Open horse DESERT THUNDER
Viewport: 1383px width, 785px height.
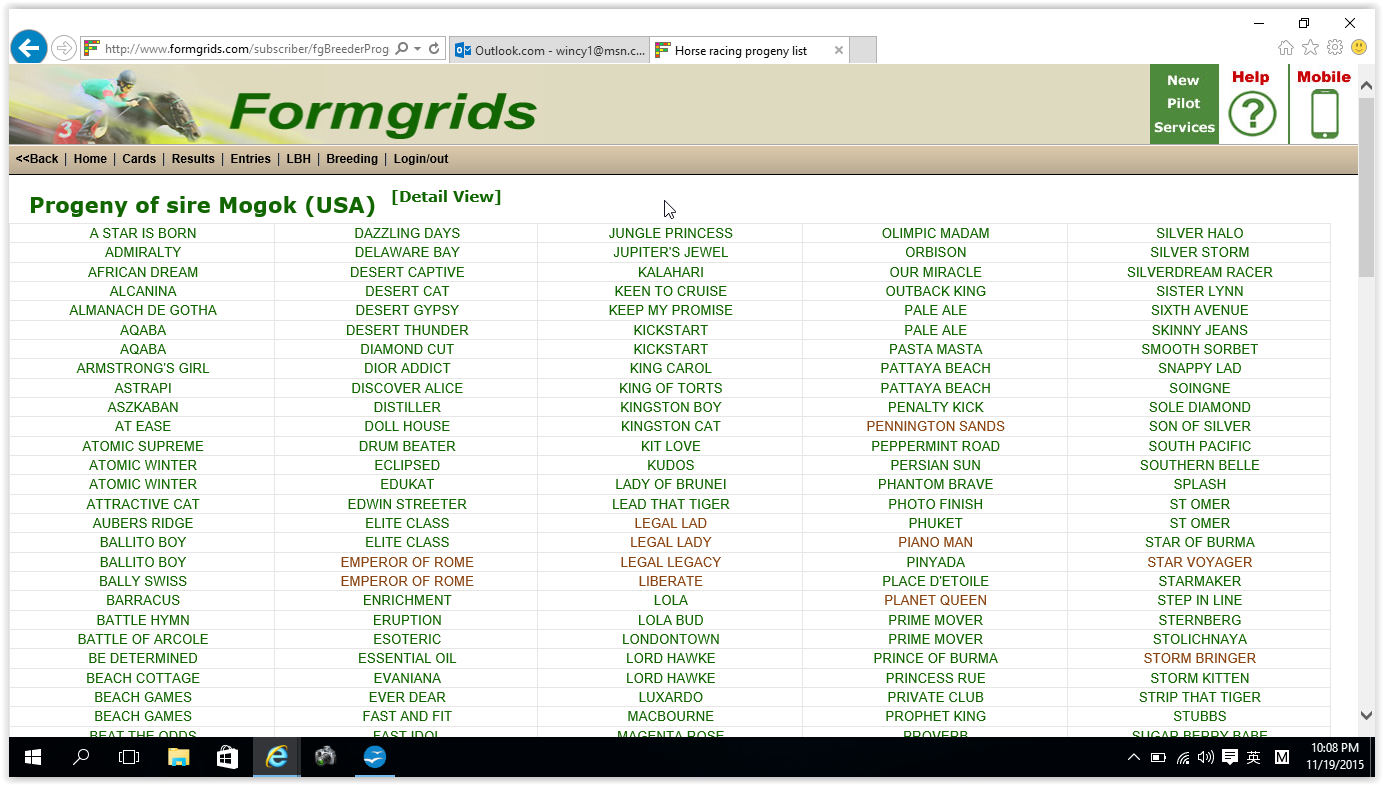click(x=407, y=330)
